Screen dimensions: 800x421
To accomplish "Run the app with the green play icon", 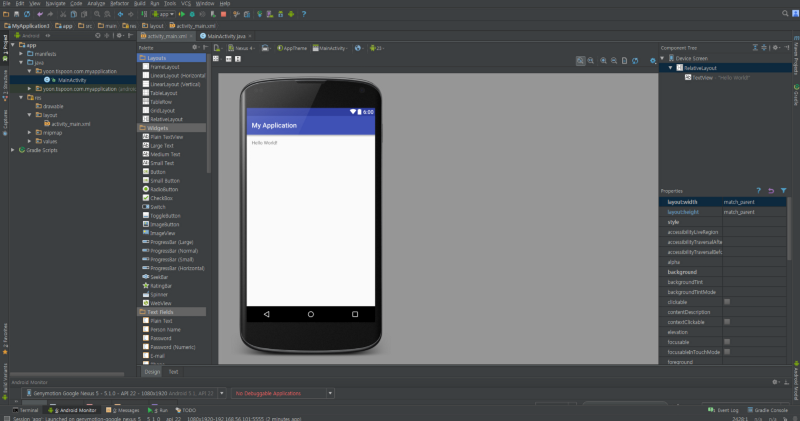I will tap(182, 14).
